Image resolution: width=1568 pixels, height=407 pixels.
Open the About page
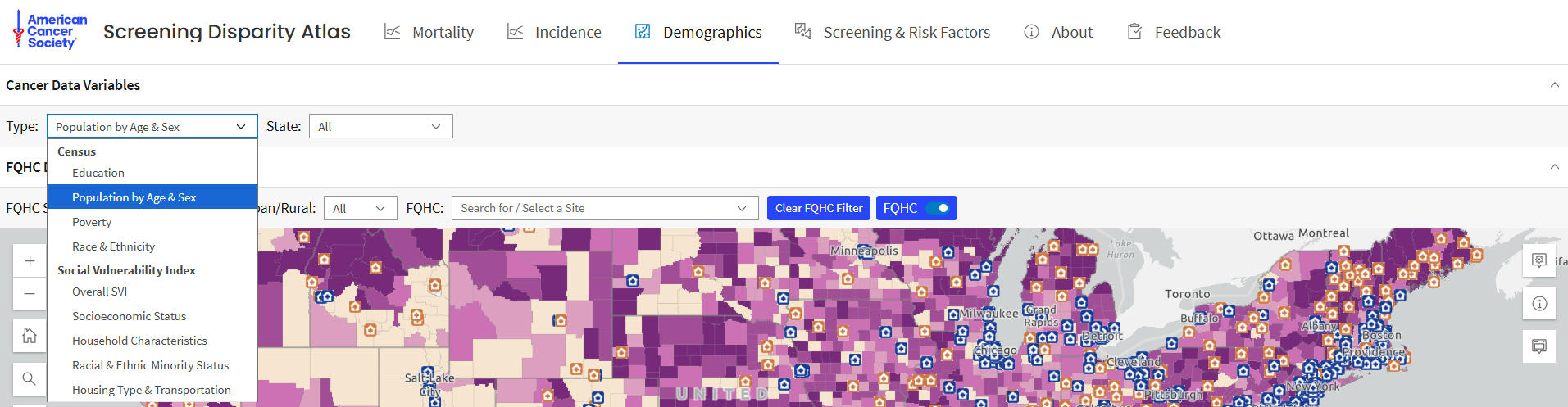[1058, 32]
